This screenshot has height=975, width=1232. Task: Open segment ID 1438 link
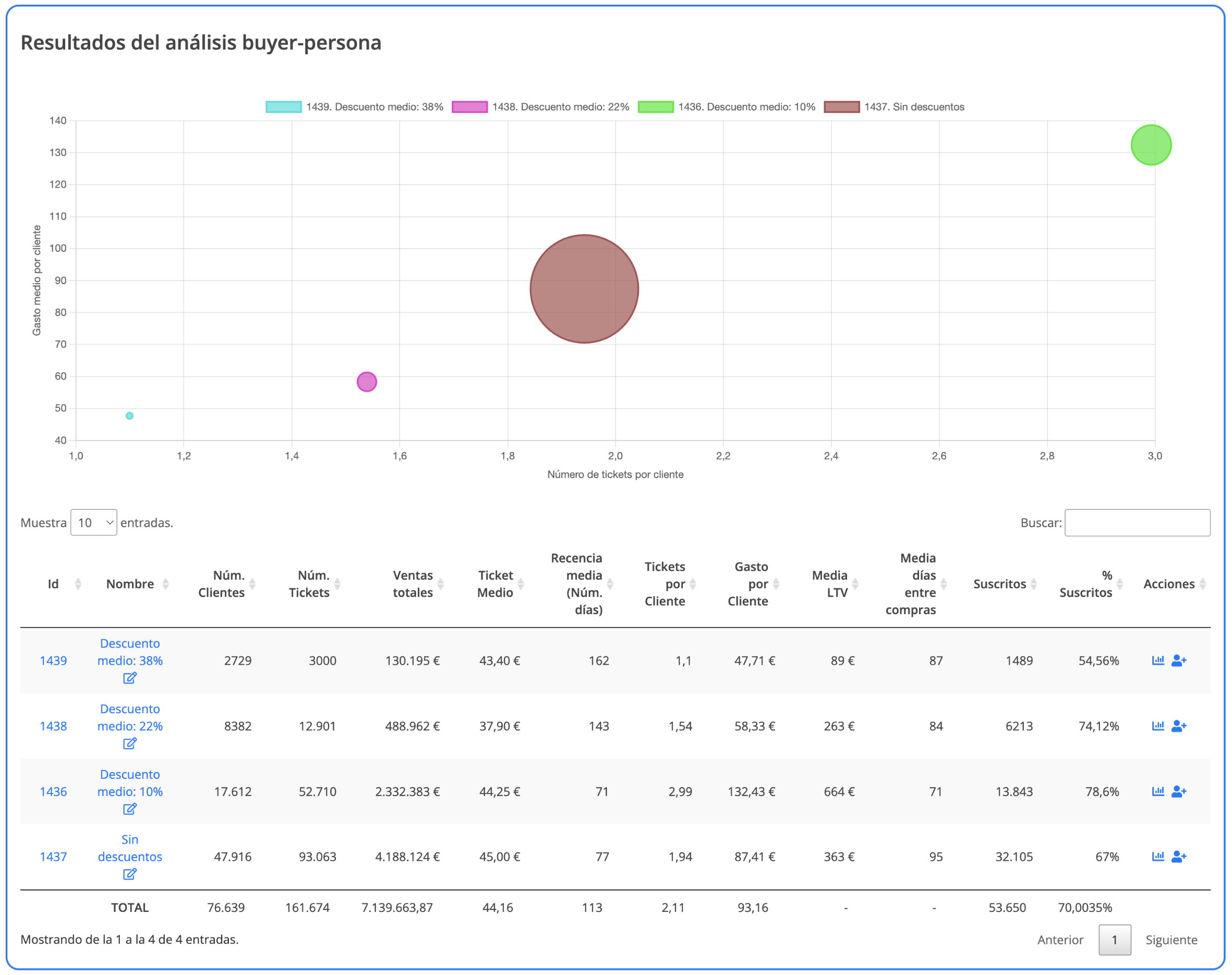(53, 726)
